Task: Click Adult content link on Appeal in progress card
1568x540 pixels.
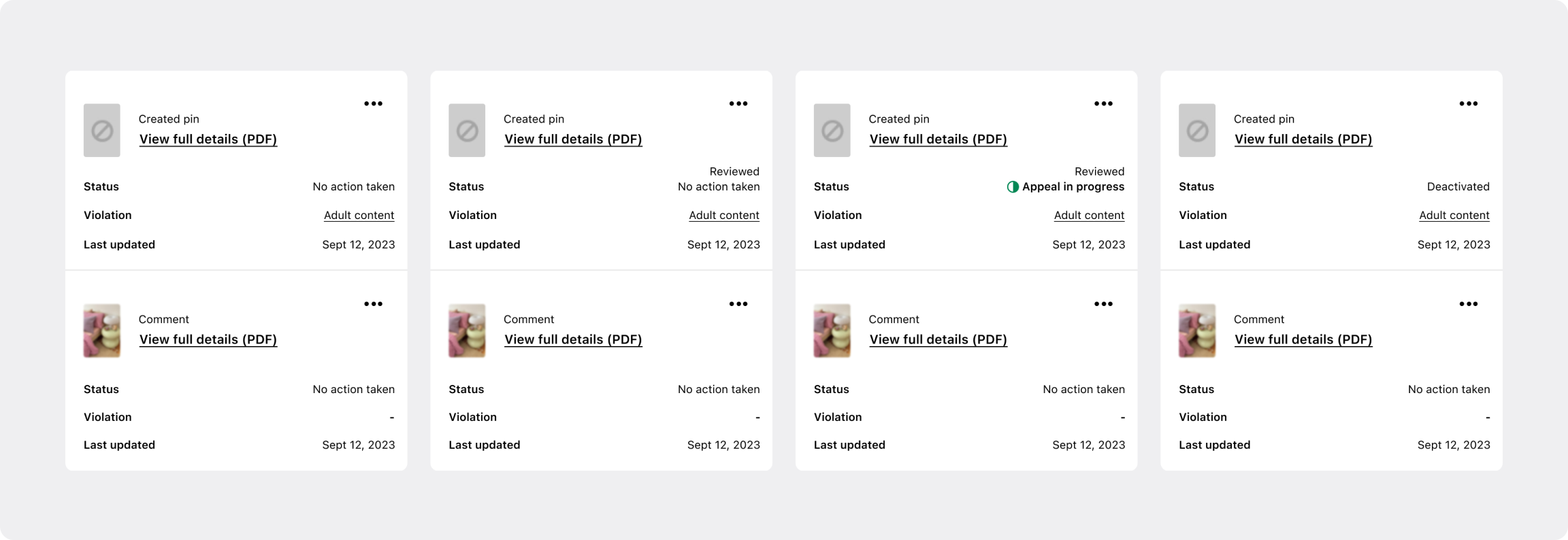Action: point(1089,215)
